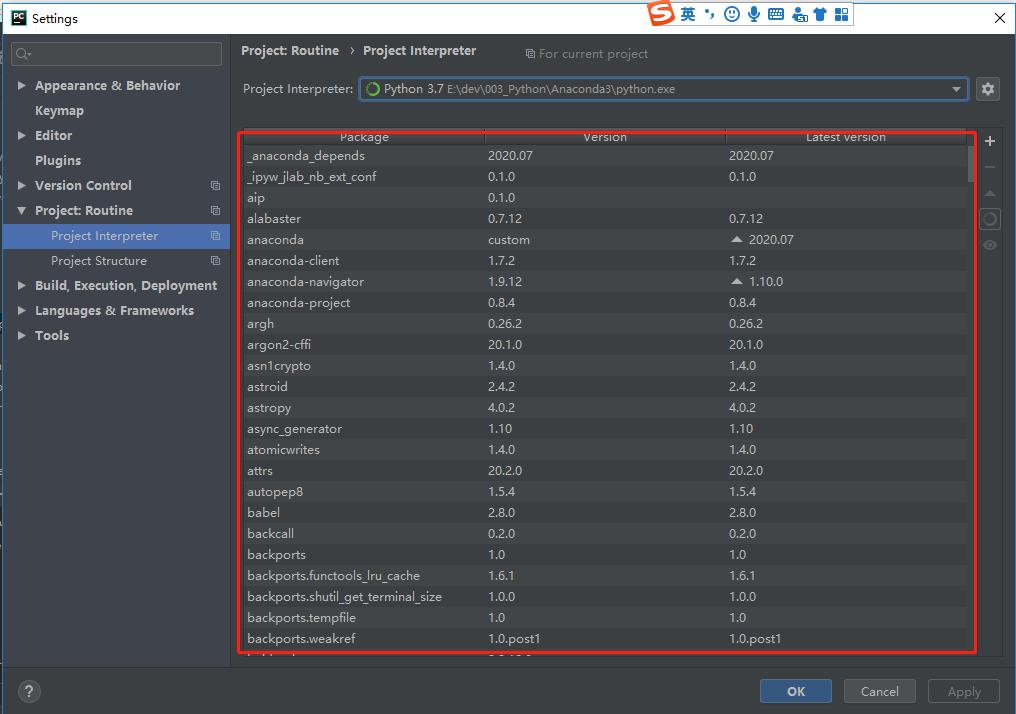Open the Sogou soft keyboard icon
Image resolution: width=1016 pixels, height=714 pixels.
[x=776, y=14]
